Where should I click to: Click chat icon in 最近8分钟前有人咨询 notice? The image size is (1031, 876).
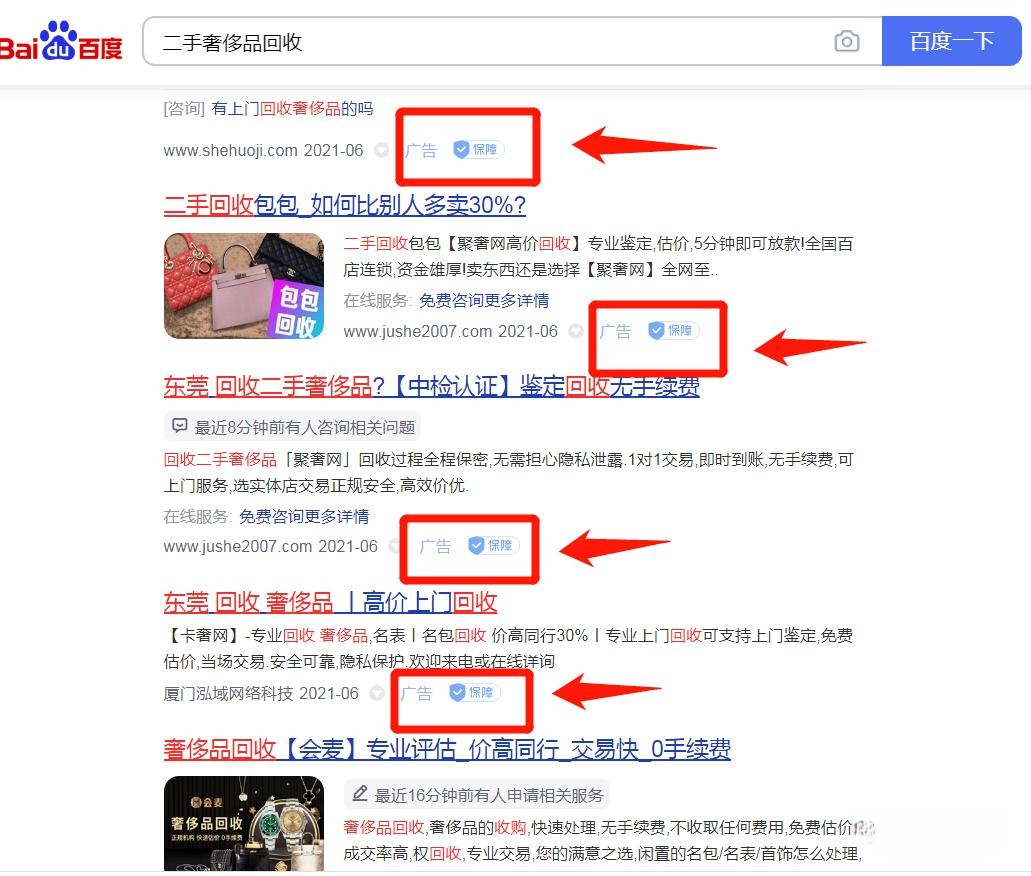tap(180, 426)
